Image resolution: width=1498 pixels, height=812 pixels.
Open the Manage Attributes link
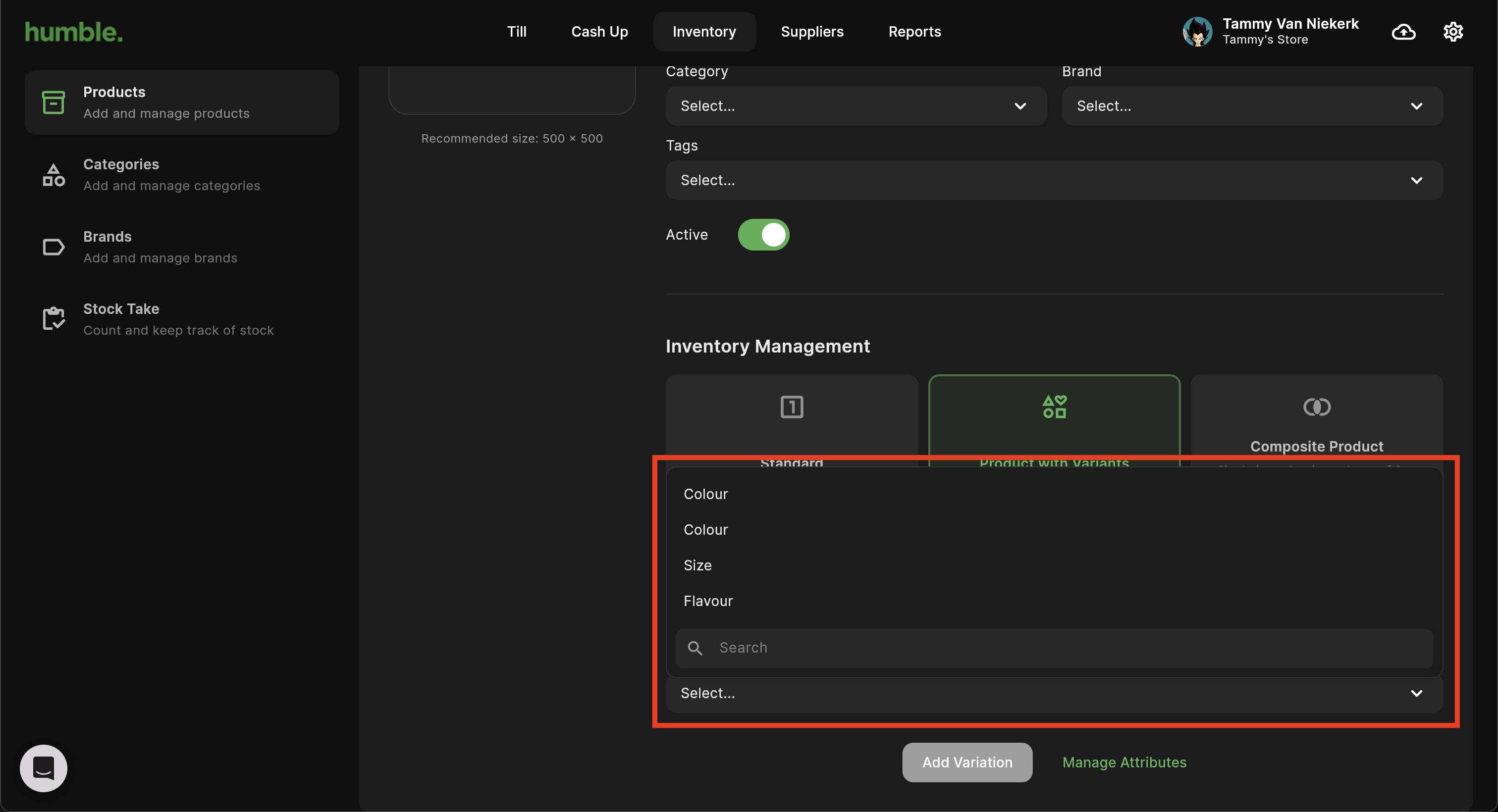coord(1124,762)
